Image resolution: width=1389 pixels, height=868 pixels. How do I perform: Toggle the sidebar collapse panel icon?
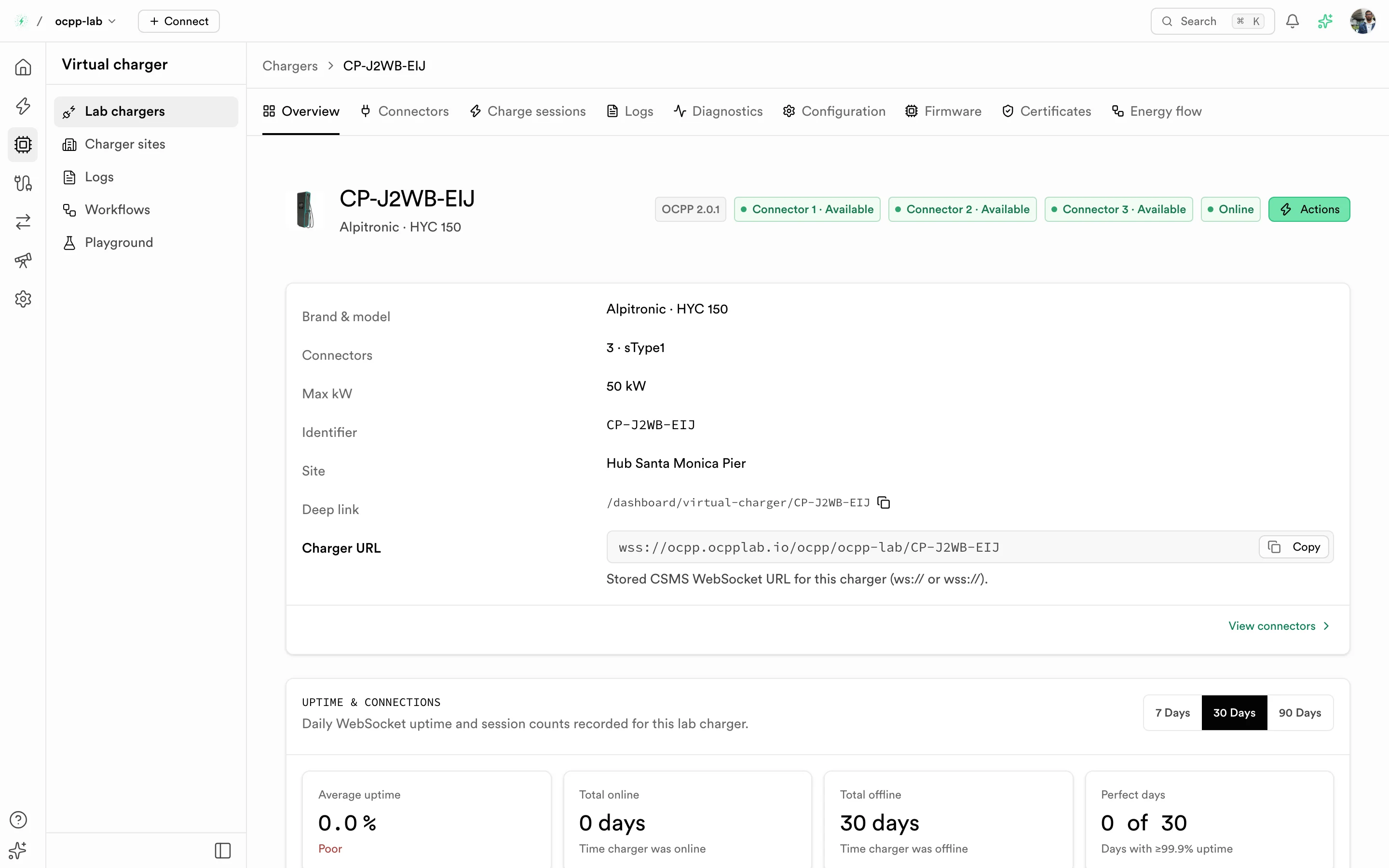click(223, 850)
